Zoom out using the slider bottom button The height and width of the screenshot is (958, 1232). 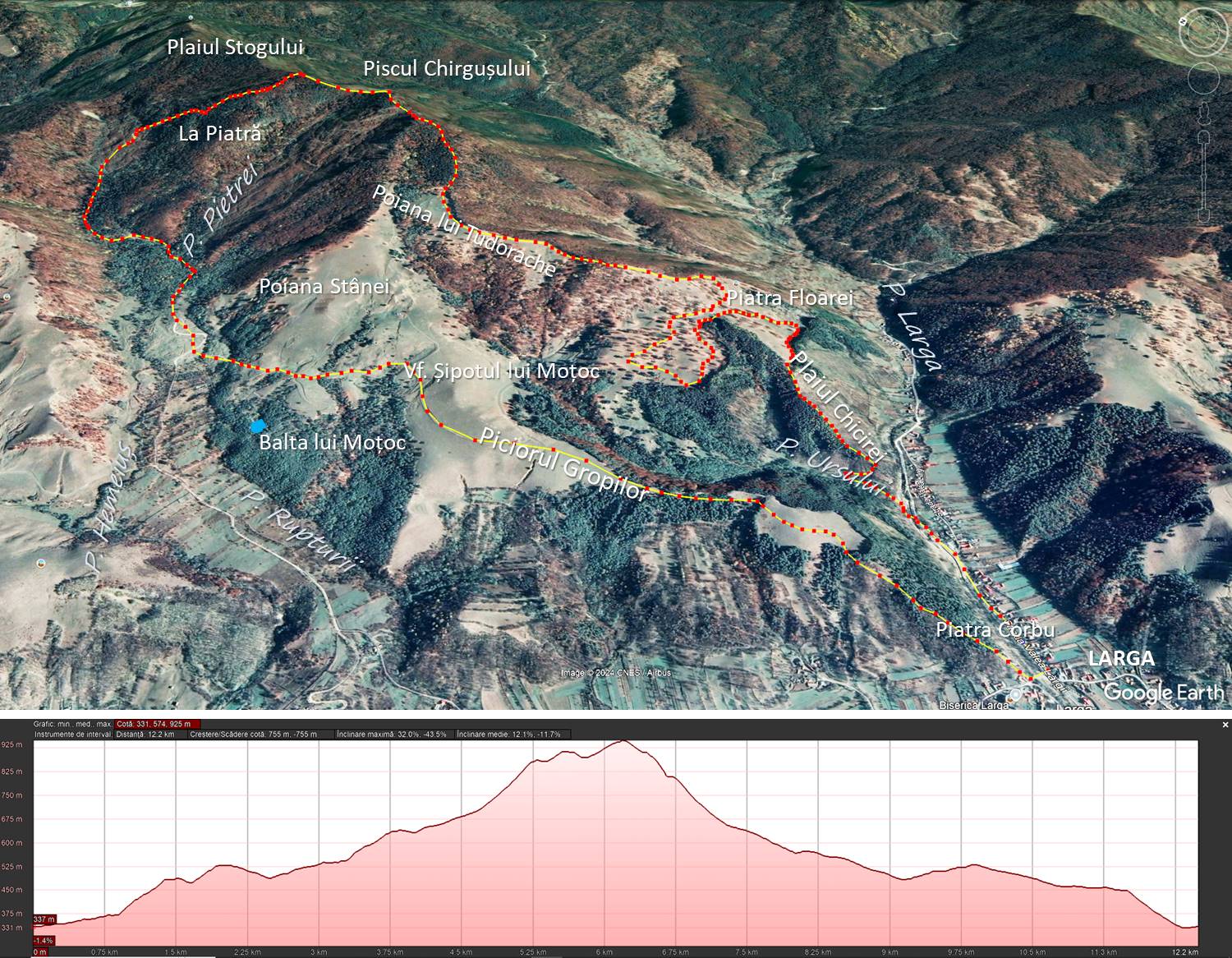pos(1205,217)
